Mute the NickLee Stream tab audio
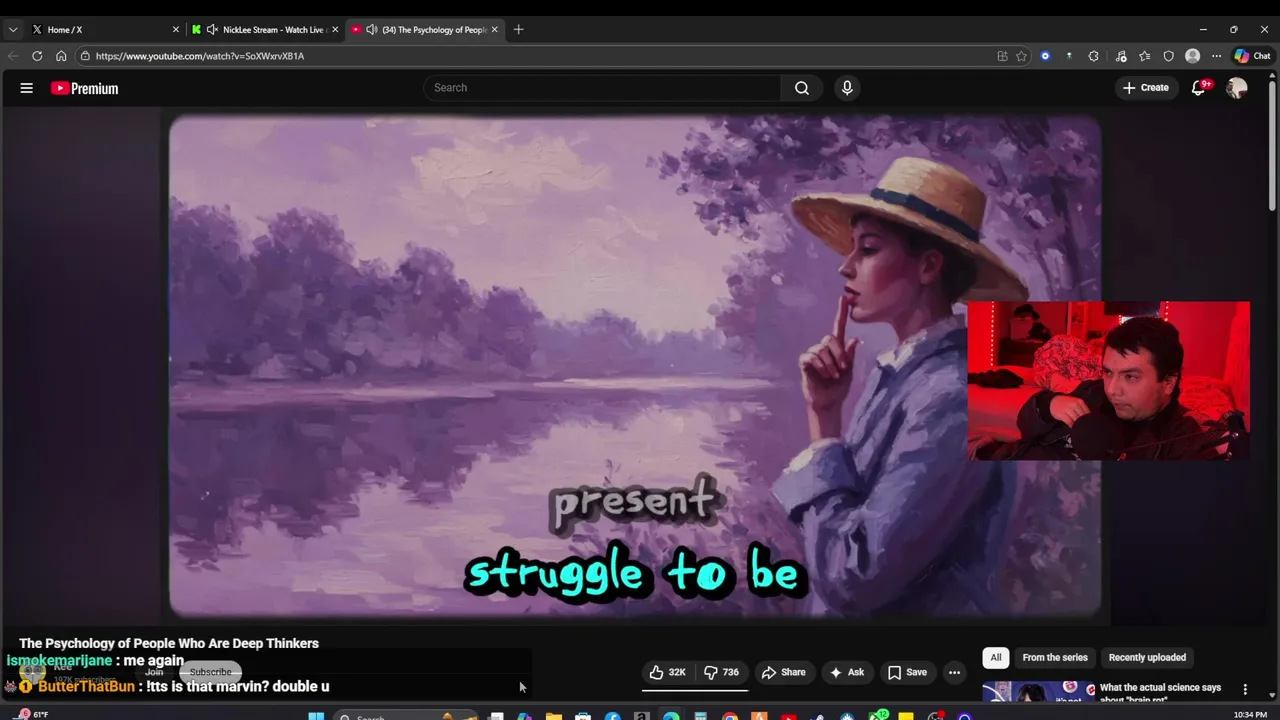 pyautogui.click(x=212, y=29)
